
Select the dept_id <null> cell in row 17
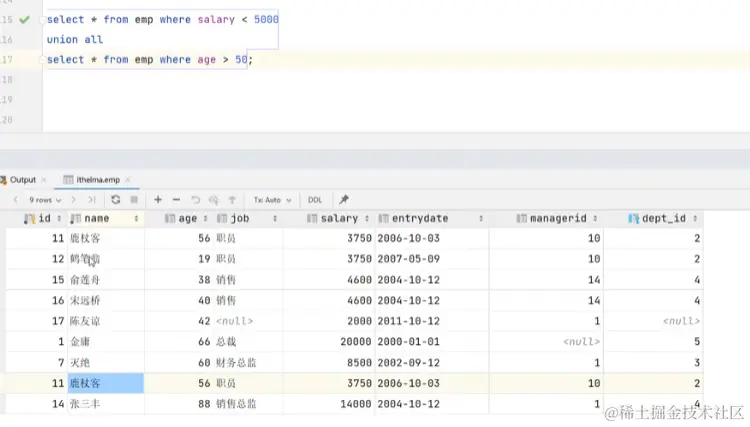pyautogui.click(x=653, y=321)
